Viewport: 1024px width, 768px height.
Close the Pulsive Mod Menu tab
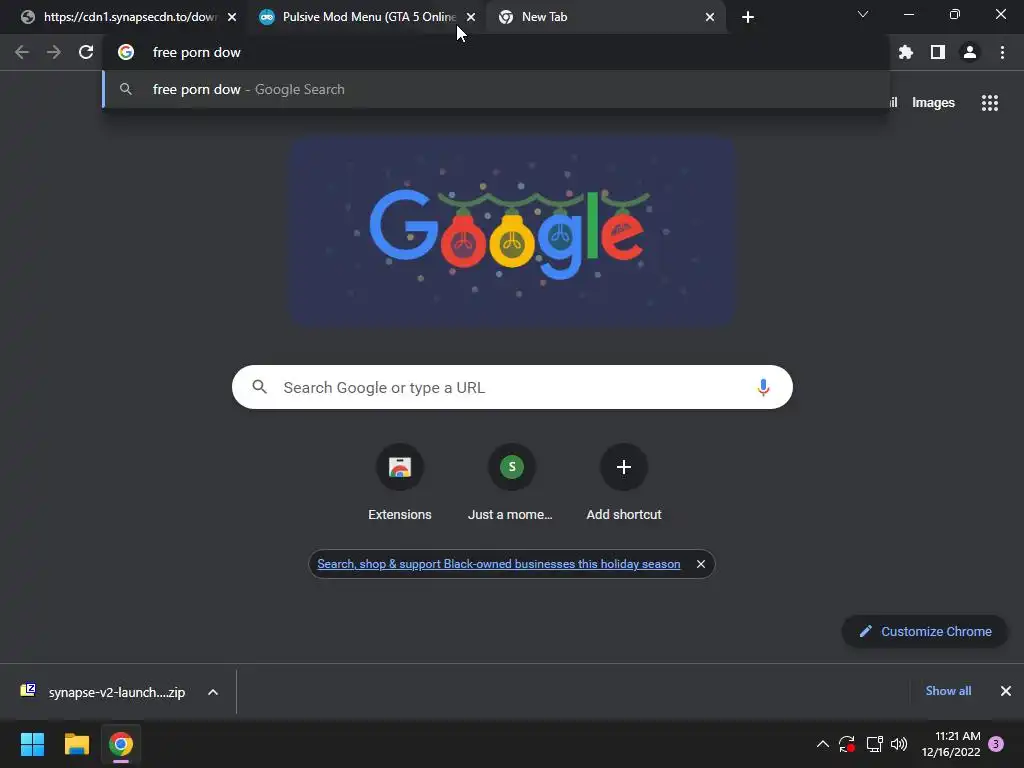coord(471,17)
